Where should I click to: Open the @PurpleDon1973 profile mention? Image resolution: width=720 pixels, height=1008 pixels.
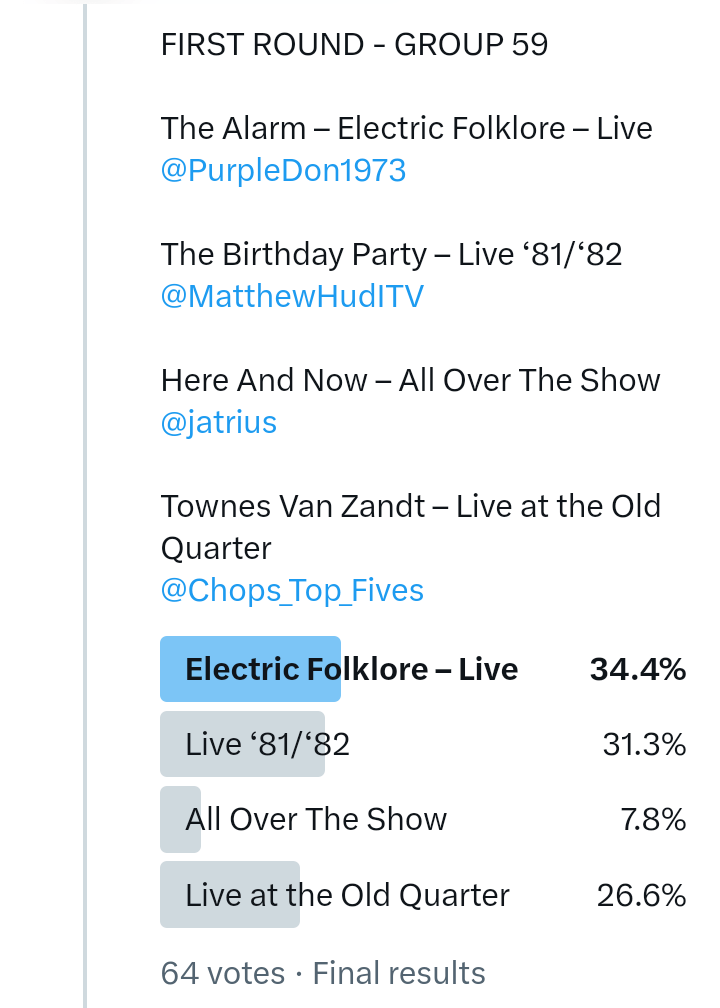click(283, 171)
